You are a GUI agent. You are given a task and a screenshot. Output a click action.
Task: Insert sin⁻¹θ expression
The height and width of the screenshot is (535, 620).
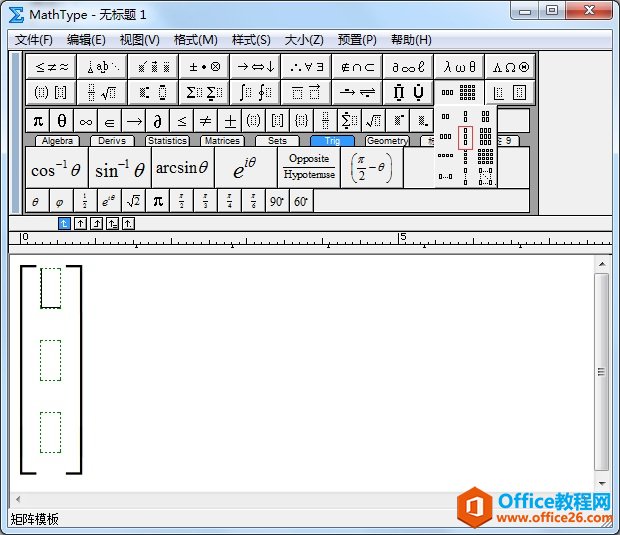[120, 168]
